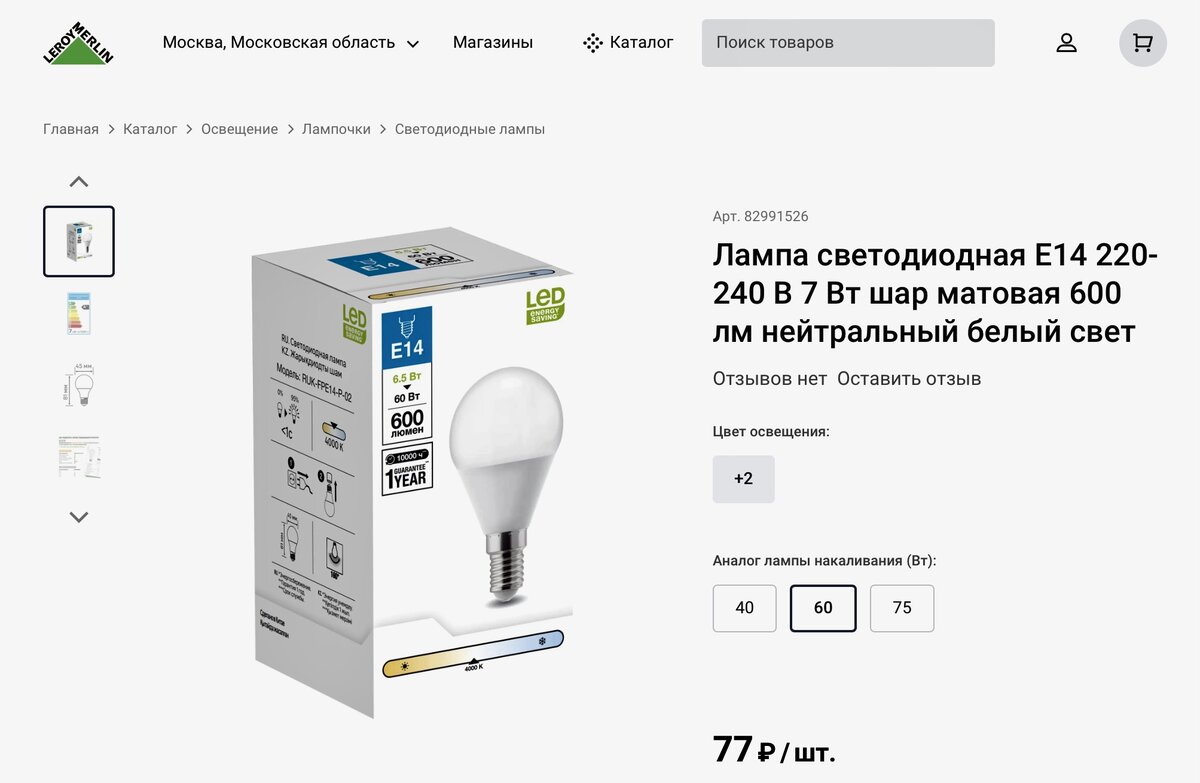Select the energy label thumbnail
1200x783 pixels.
pos(79,313)
